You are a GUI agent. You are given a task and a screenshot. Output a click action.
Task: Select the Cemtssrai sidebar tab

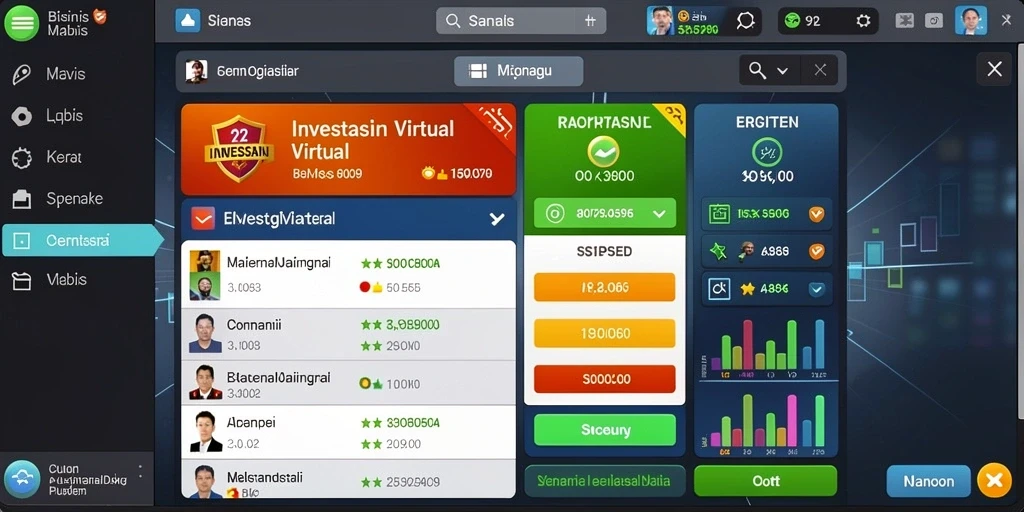point(82,241)
